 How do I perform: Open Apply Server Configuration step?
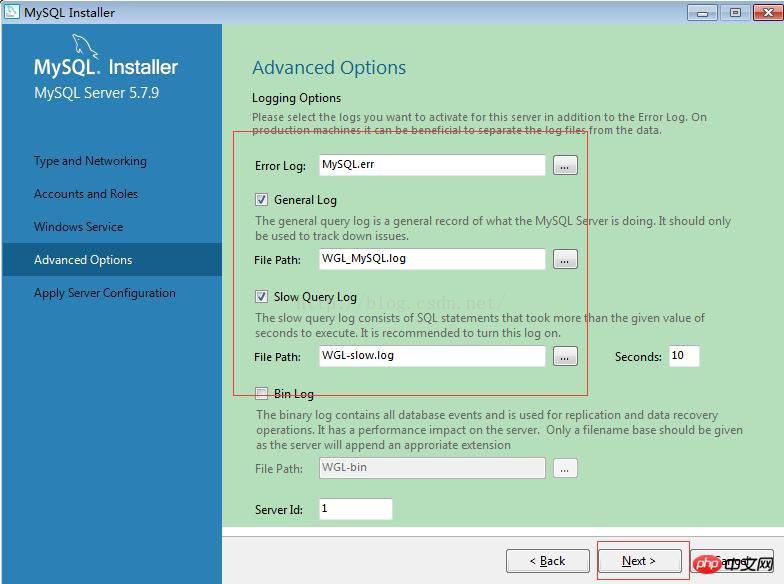click(104, 293)
